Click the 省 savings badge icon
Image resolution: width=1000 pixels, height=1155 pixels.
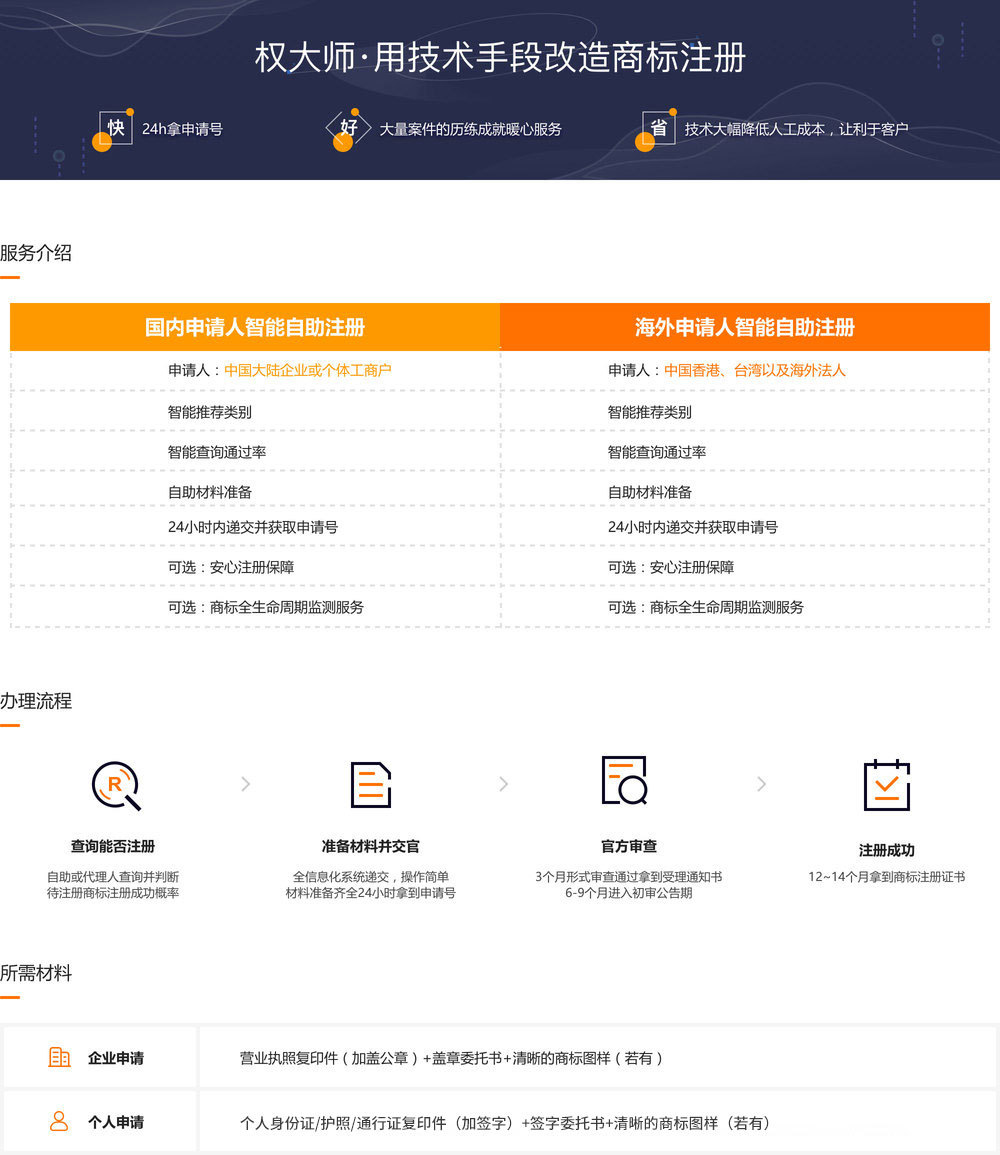655,130
